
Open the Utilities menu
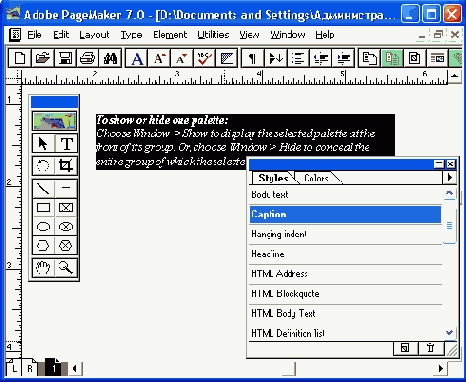[x=213, y=35]
